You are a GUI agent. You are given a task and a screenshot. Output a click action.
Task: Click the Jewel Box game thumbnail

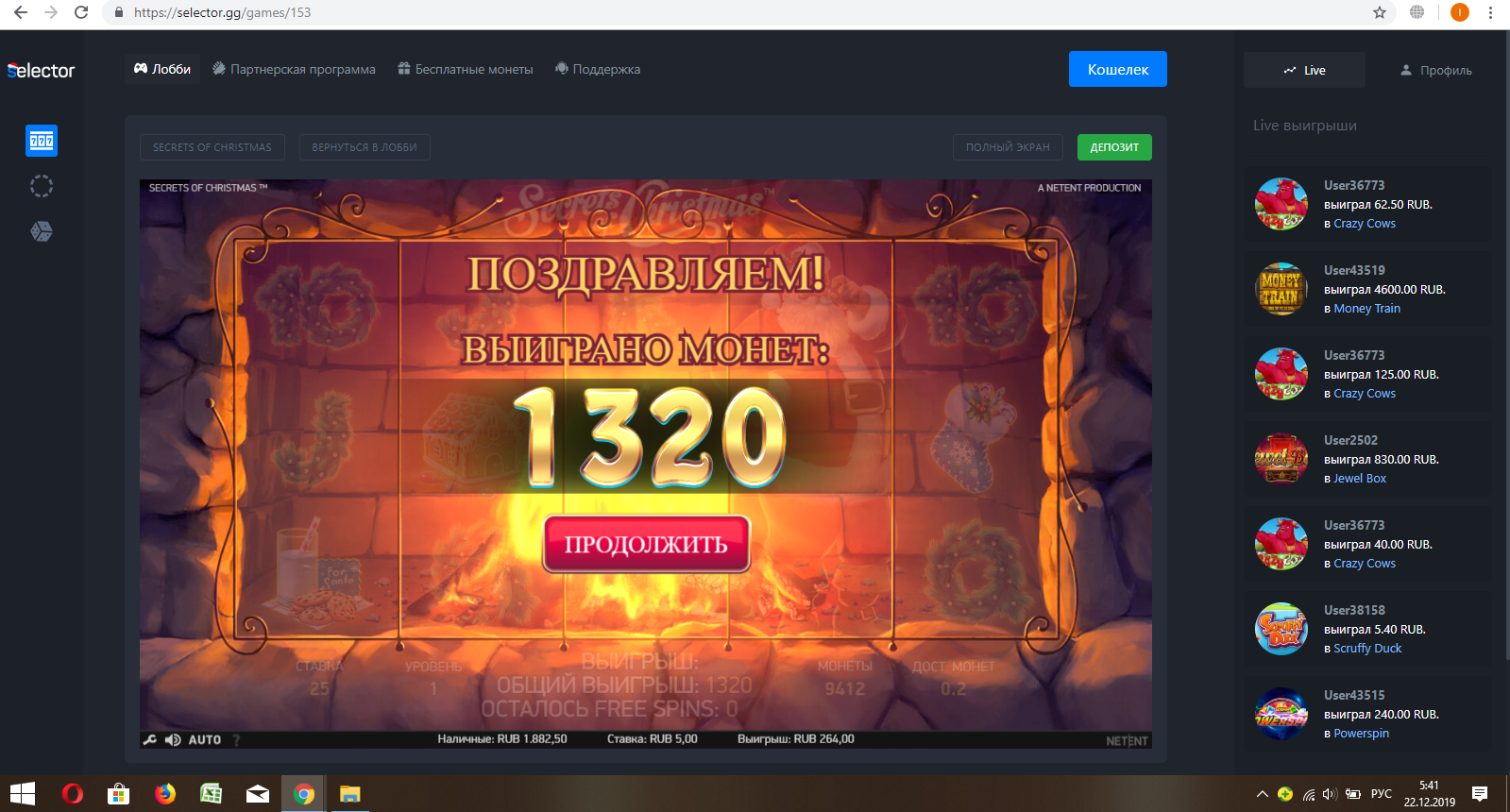click(x=1281, y=459)
